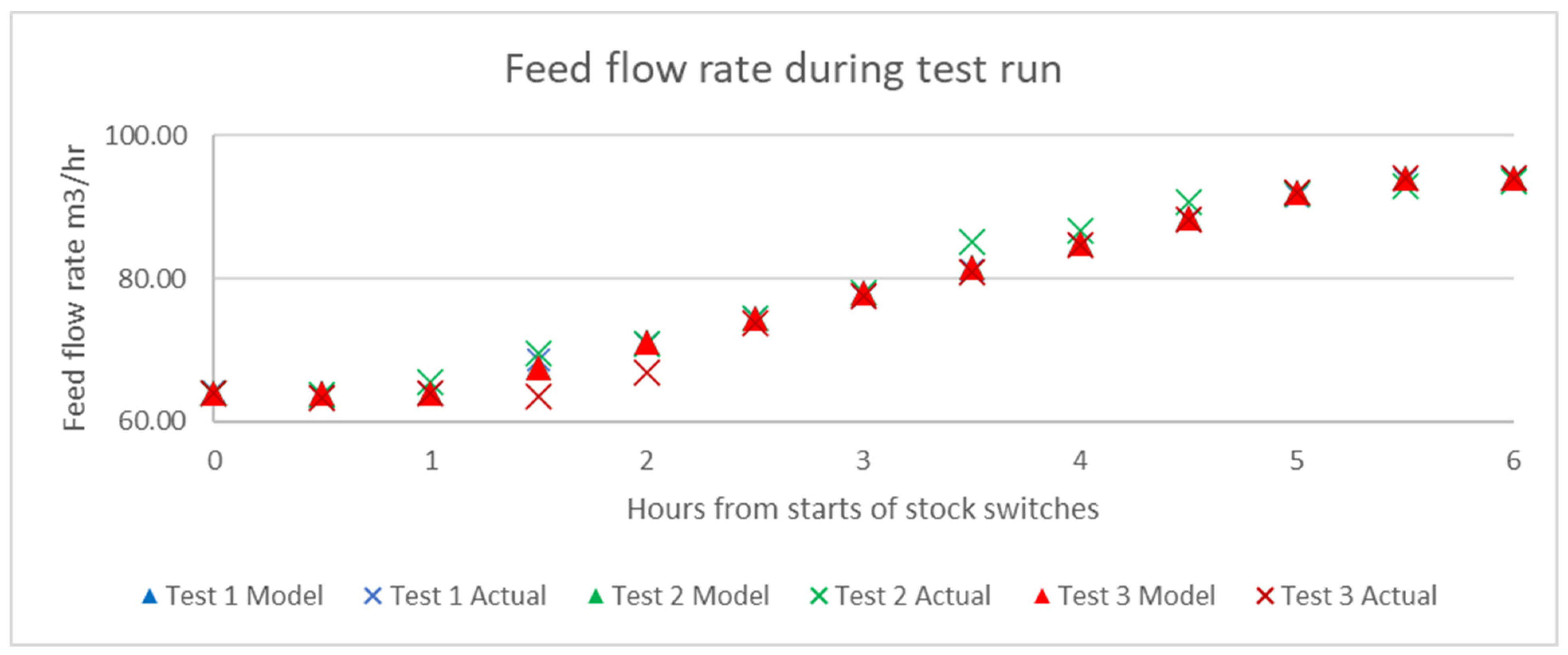Click the vertical axis title 'Feed flow rate m3/hr'

click(x=74, y=287)
